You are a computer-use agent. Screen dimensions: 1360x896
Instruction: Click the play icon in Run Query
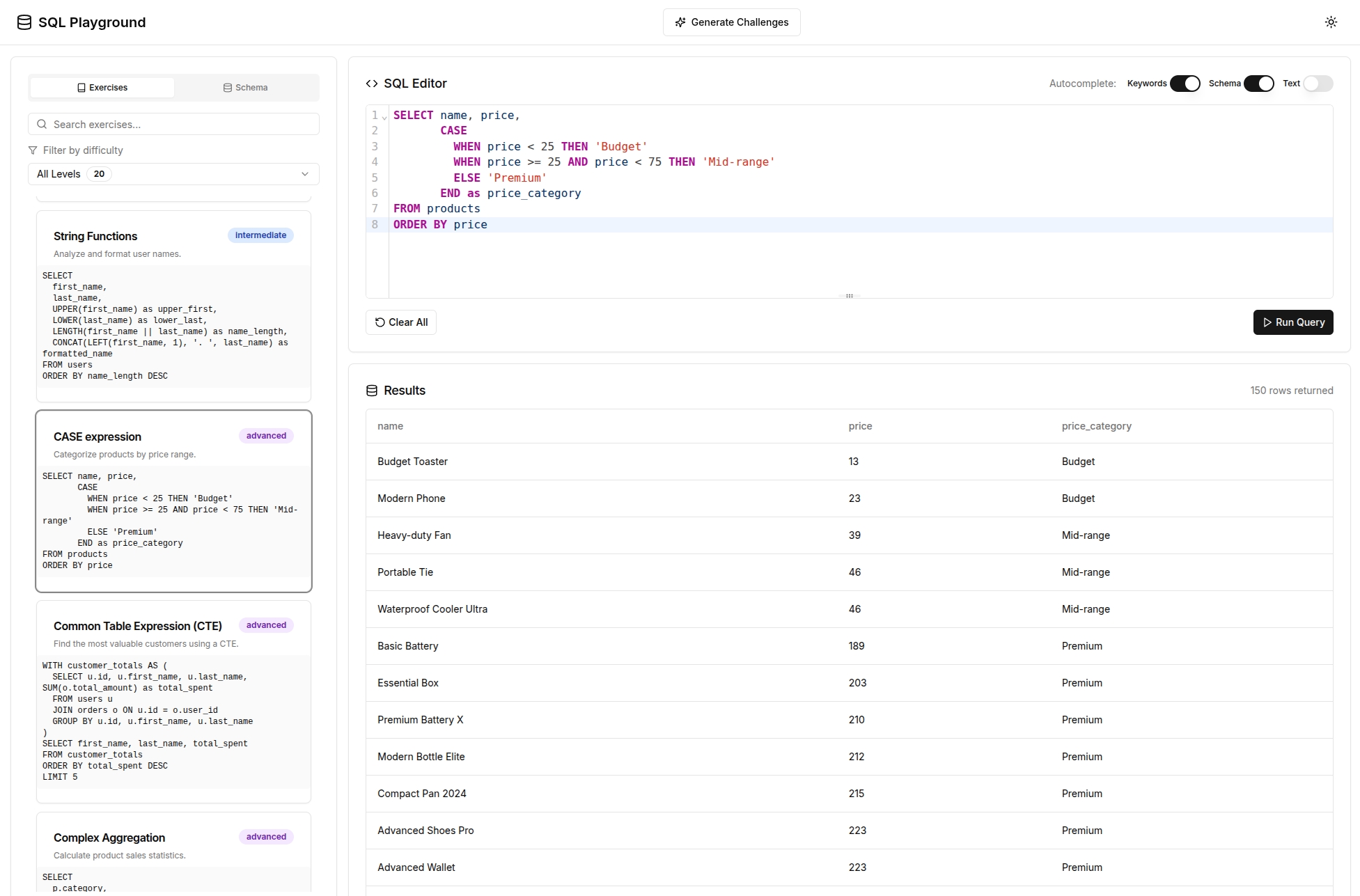pos(1267,322)
